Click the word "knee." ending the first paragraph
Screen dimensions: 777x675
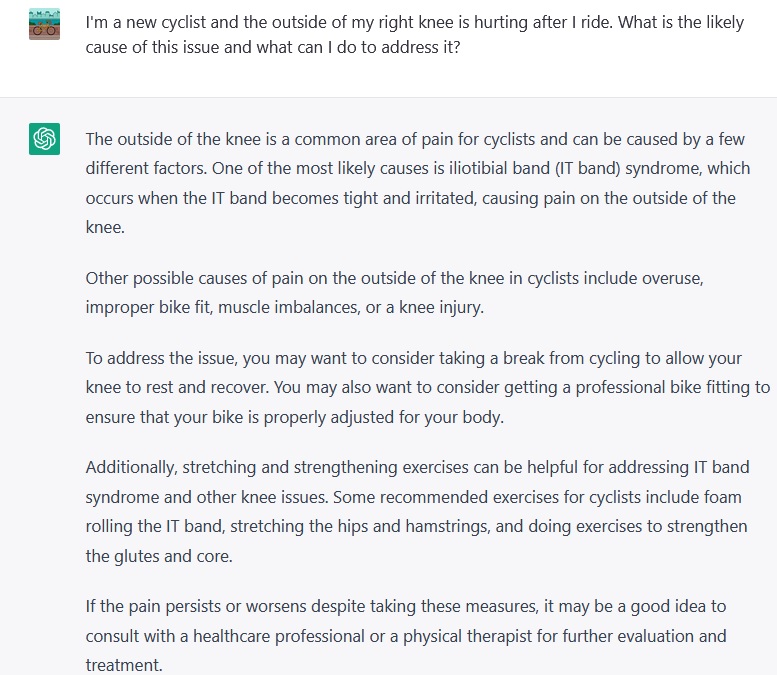pyautogui.click(x=105, y=227)
